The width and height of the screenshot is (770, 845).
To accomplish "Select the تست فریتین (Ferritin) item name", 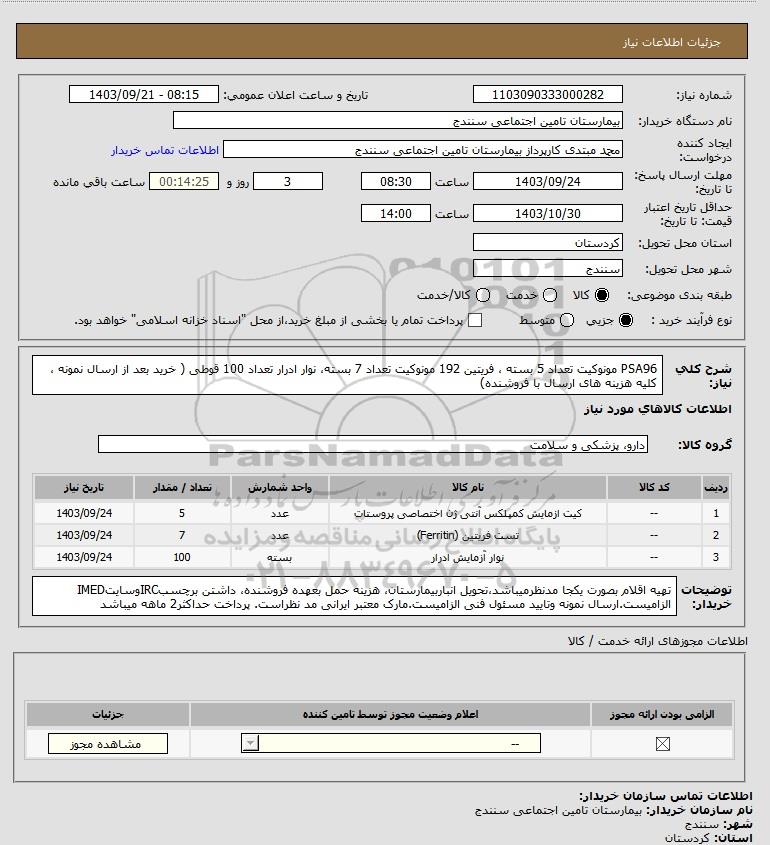I will 468,535.
